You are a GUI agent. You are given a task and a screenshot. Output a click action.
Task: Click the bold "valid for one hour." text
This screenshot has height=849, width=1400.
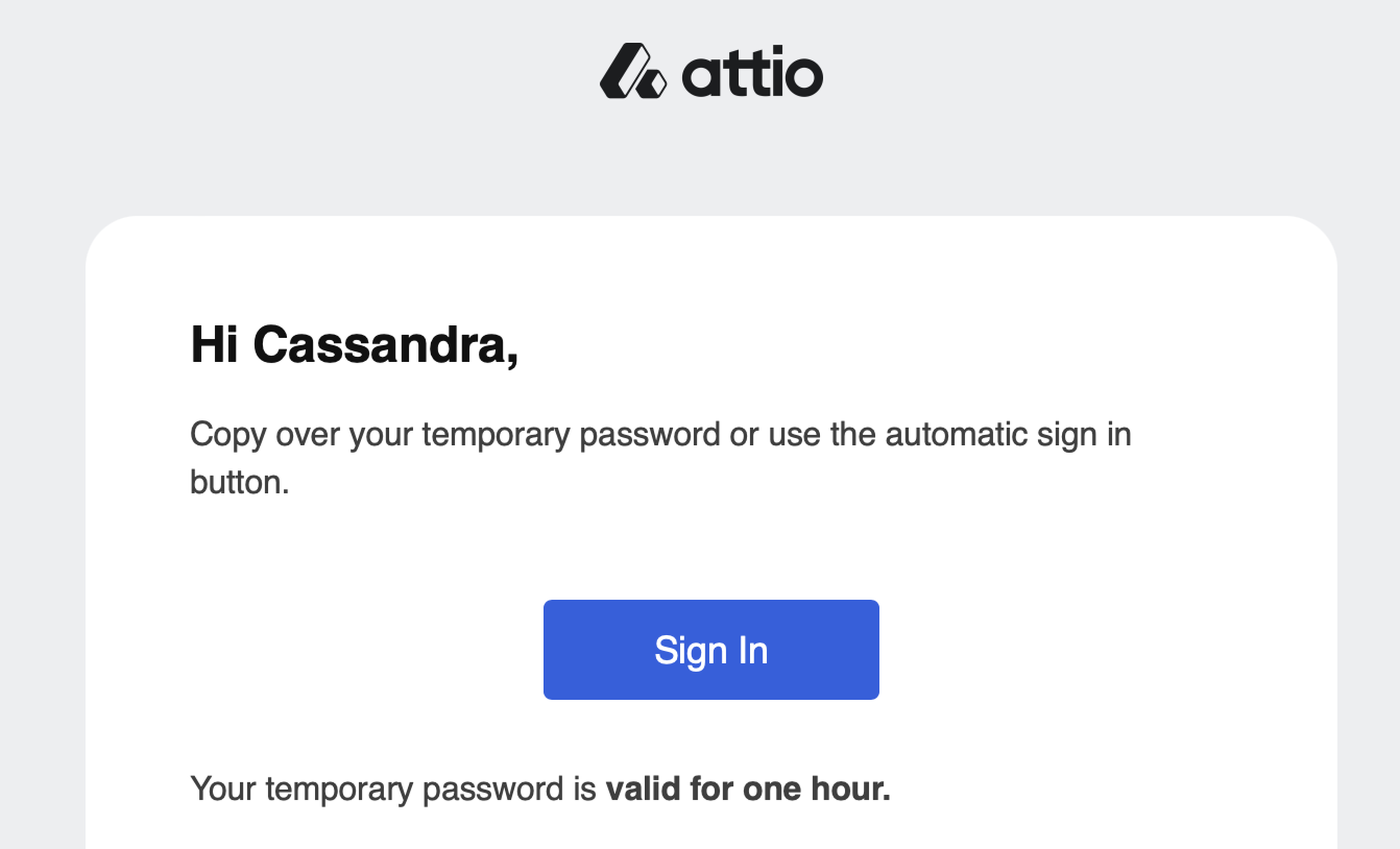(748, 789)
